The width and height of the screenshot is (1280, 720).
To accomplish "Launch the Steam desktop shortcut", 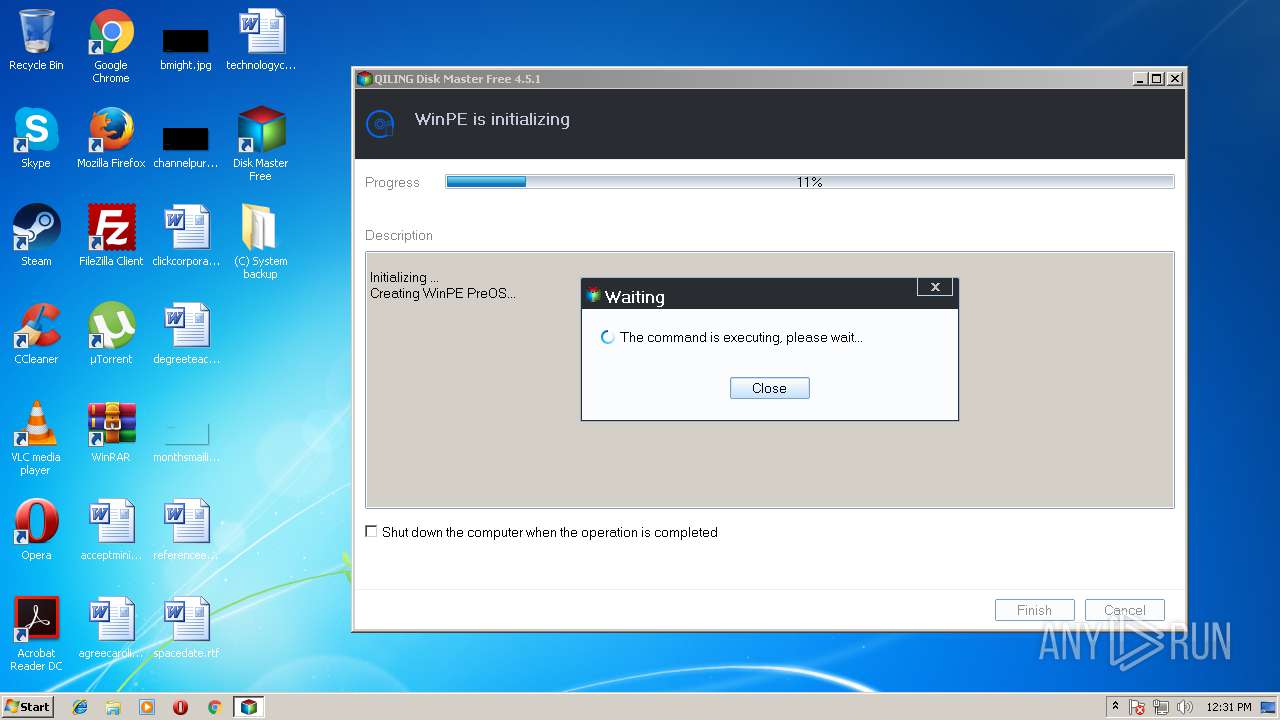I will point(36,236).
